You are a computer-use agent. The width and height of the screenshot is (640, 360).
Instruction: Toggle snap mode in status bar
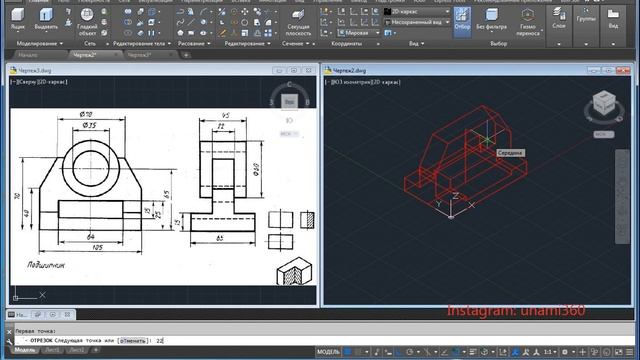pyautogui.click(x=358, y=352)
